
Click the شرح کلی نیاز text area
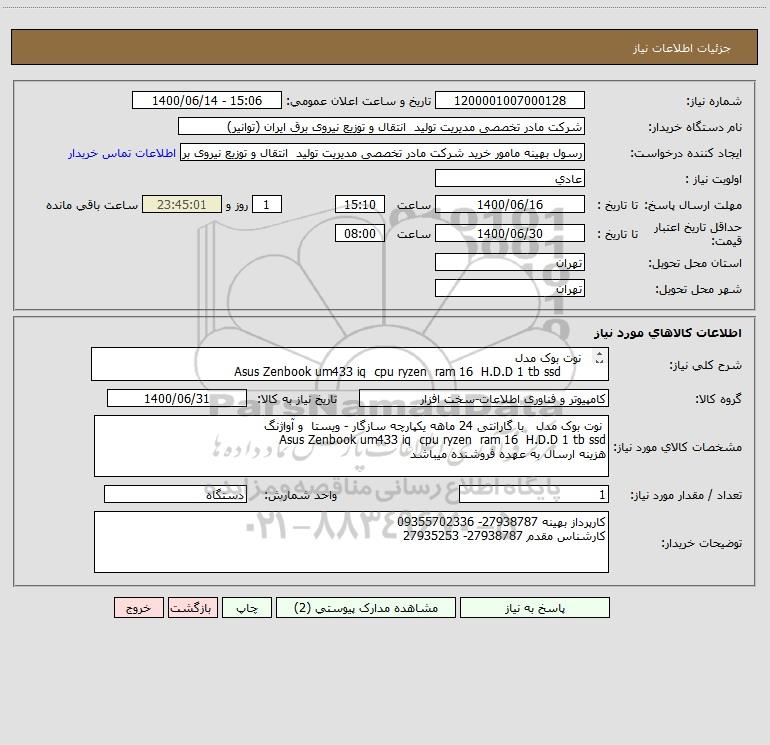point(350,364)
